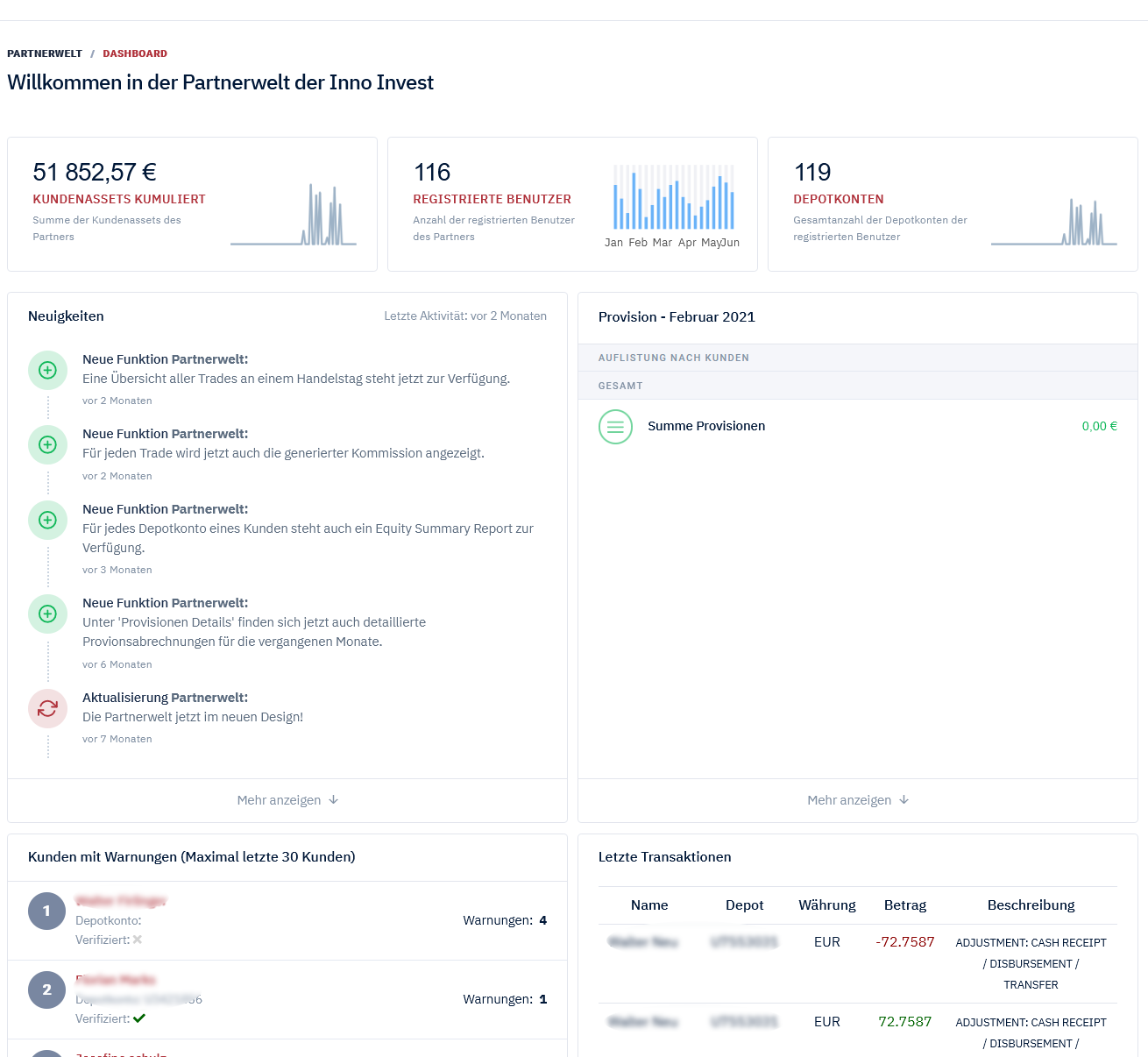Viewport: 1148px width, 1057px height.
Task: Click the Dashboard breadcrumb
Action: coord(135,53)
